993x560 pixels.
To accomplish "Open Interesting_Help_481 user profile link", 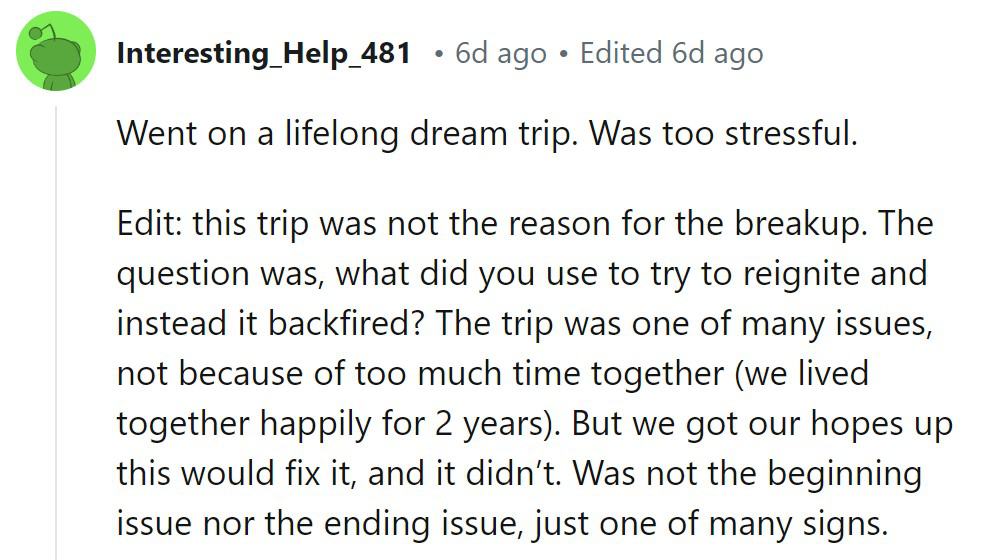I will pyautogui.click(x=263, y=53).
